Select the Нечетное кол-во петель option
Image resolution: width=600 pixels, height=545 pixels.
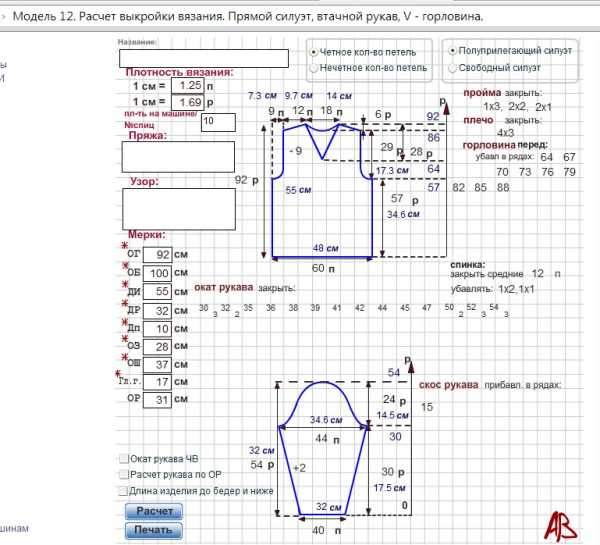(x=315, y=68)
